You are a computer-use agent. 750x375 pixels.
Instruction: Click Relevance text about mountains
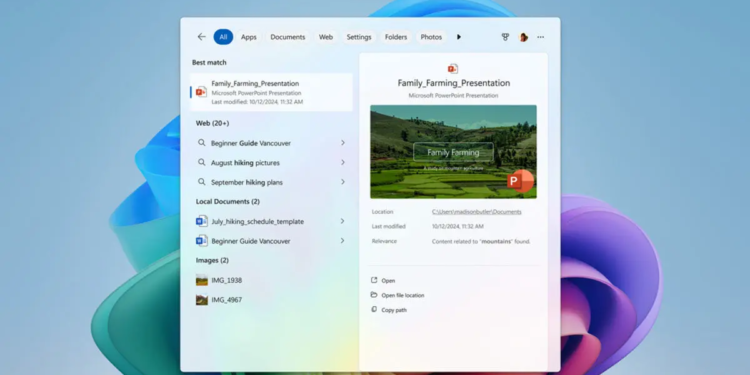pyautogui.click(x=481, y=242)
